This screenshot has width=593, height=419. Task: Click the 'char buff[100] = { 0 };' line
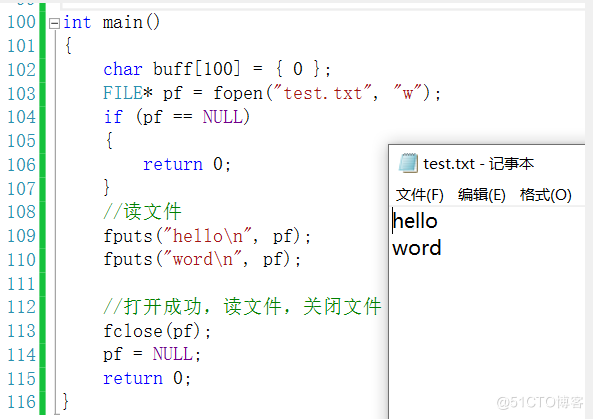tap(217, 69)
